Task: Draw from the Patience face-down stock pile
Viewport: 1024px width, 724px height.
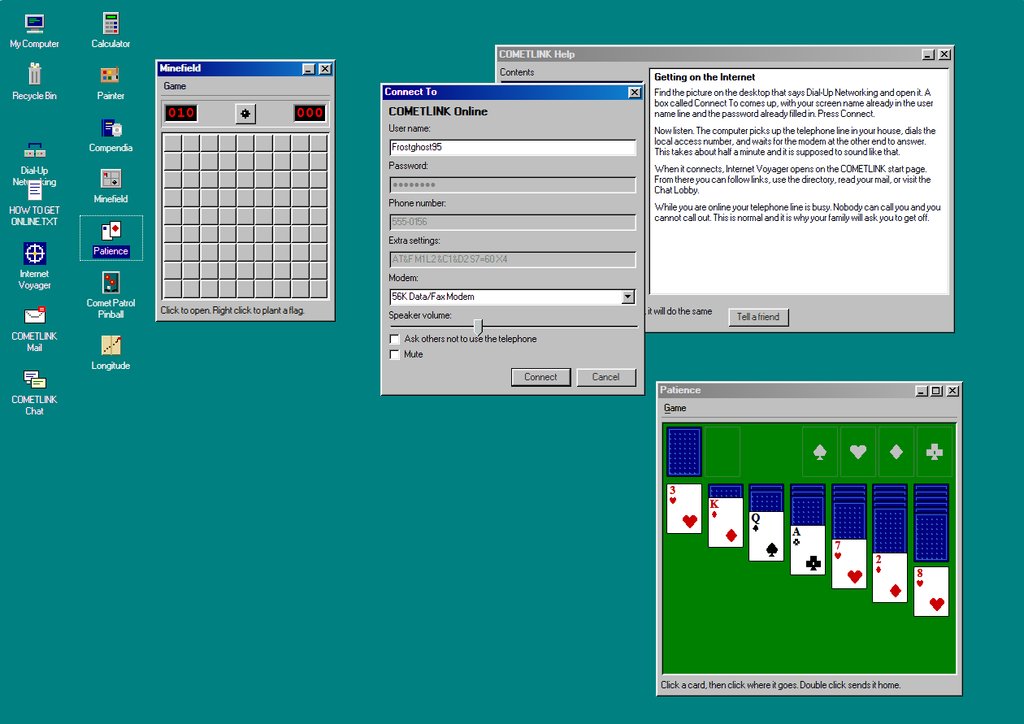Action: click(x=684, y=451)
